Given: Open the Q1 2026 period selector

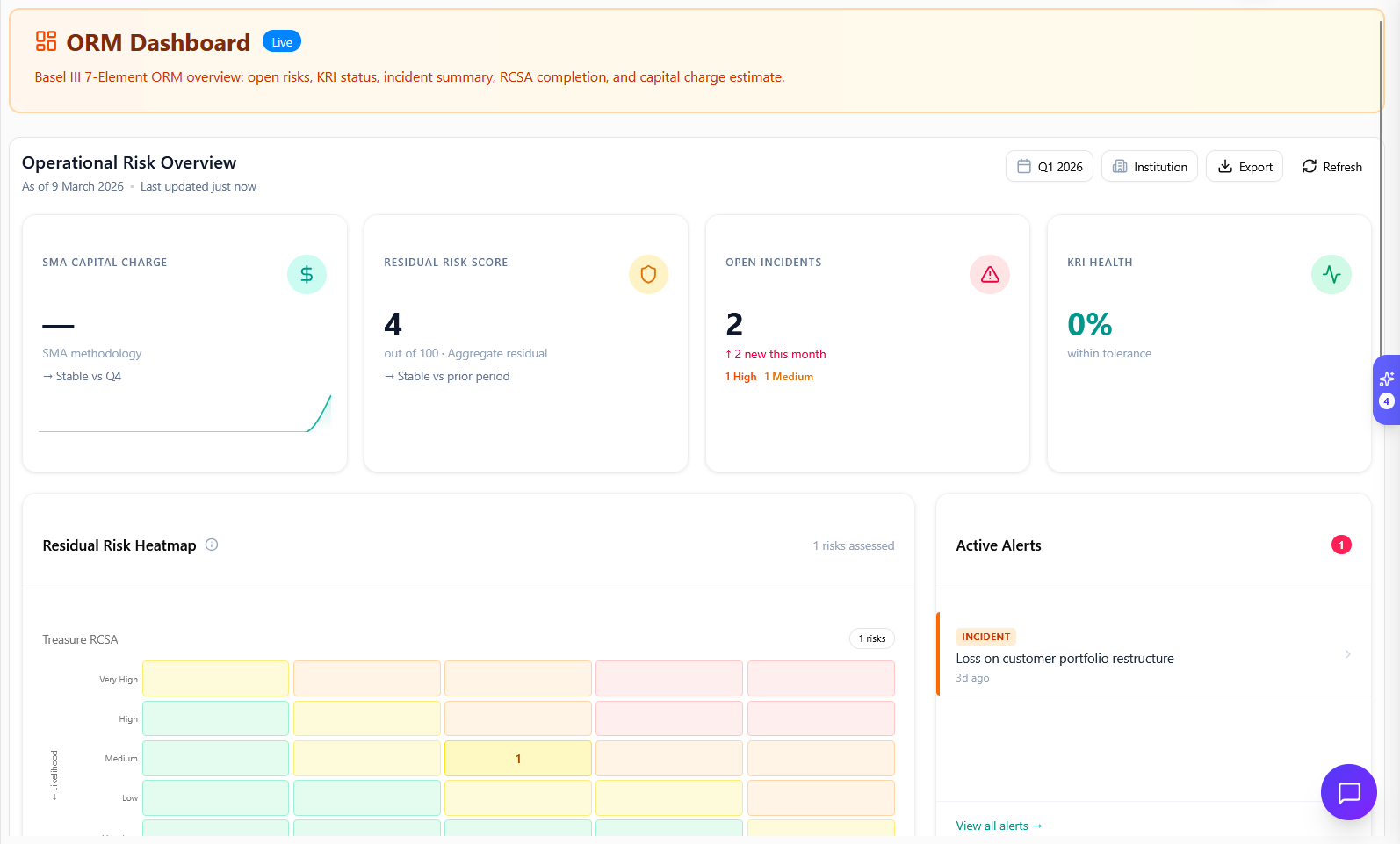Looking at the screenshot, I should pos(1049,167).
